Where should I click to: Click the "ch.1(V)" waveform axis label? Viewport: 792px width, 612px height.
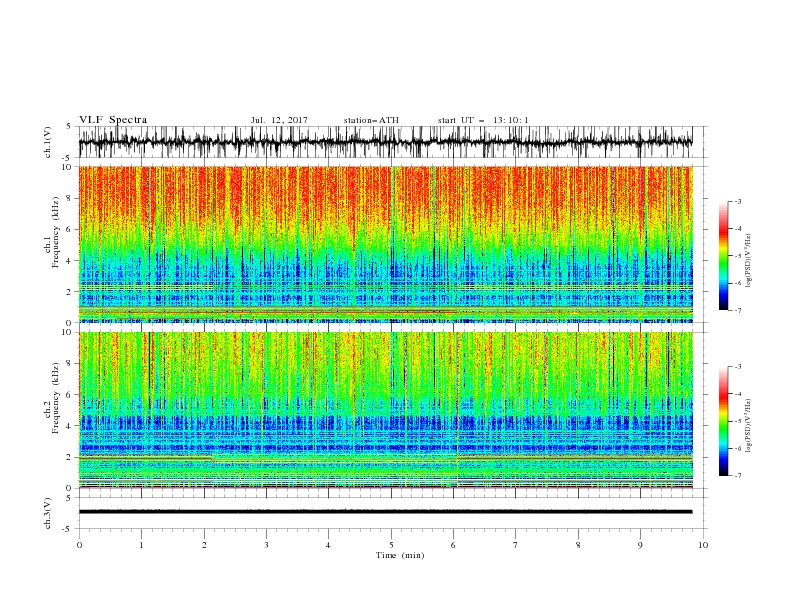coord(48,142)
